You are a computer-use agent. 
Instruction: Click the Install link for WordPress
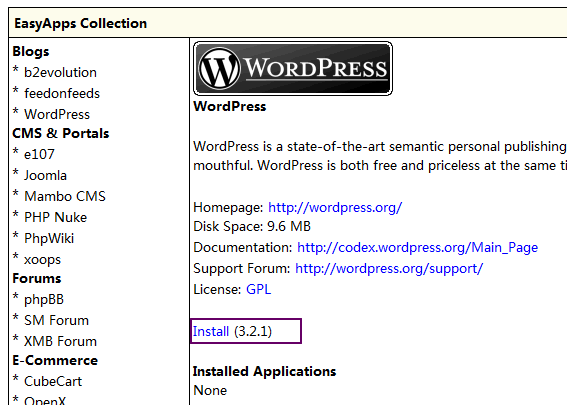211,331
